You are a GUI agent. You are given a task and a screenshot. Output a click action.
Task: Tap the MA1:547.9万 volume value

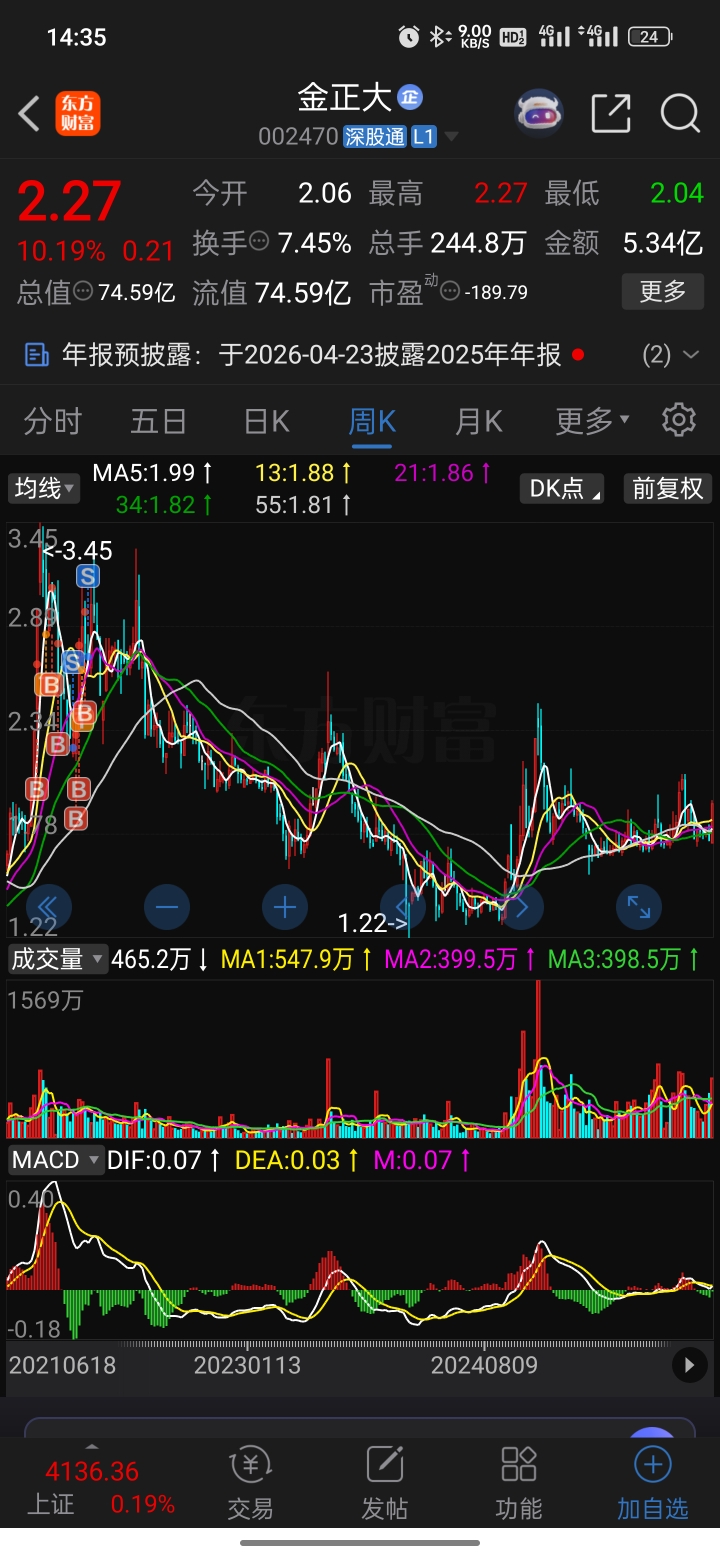click(x=297, y=960)
